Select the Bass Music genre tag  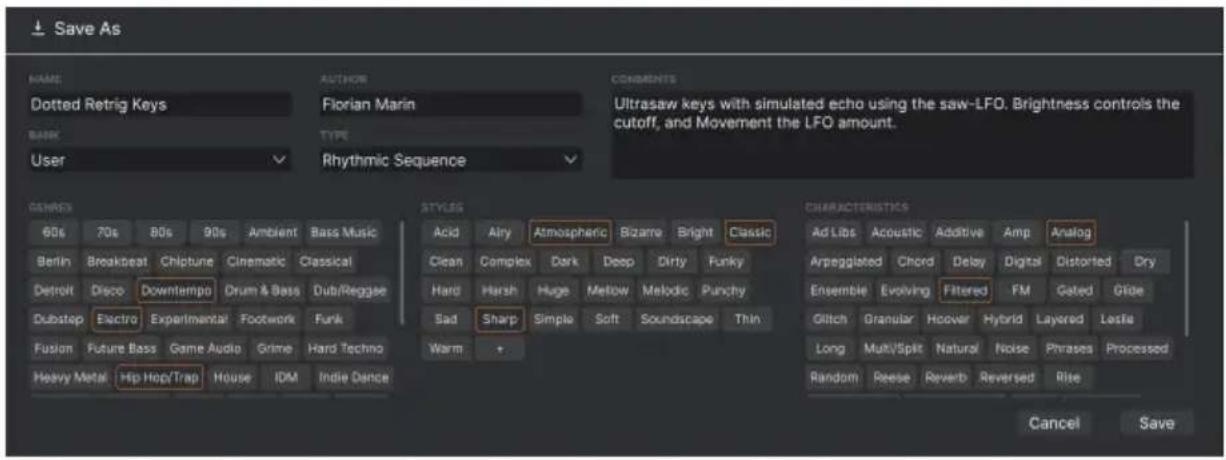343,232
